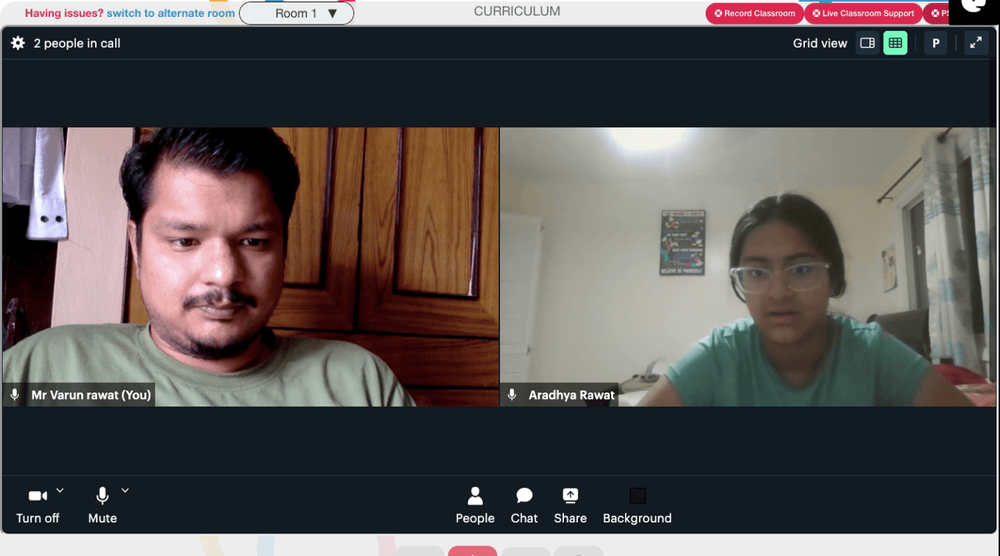Switch to speaker view layout icon
The width and height of the screenshot is (1000, 556).
867,43
